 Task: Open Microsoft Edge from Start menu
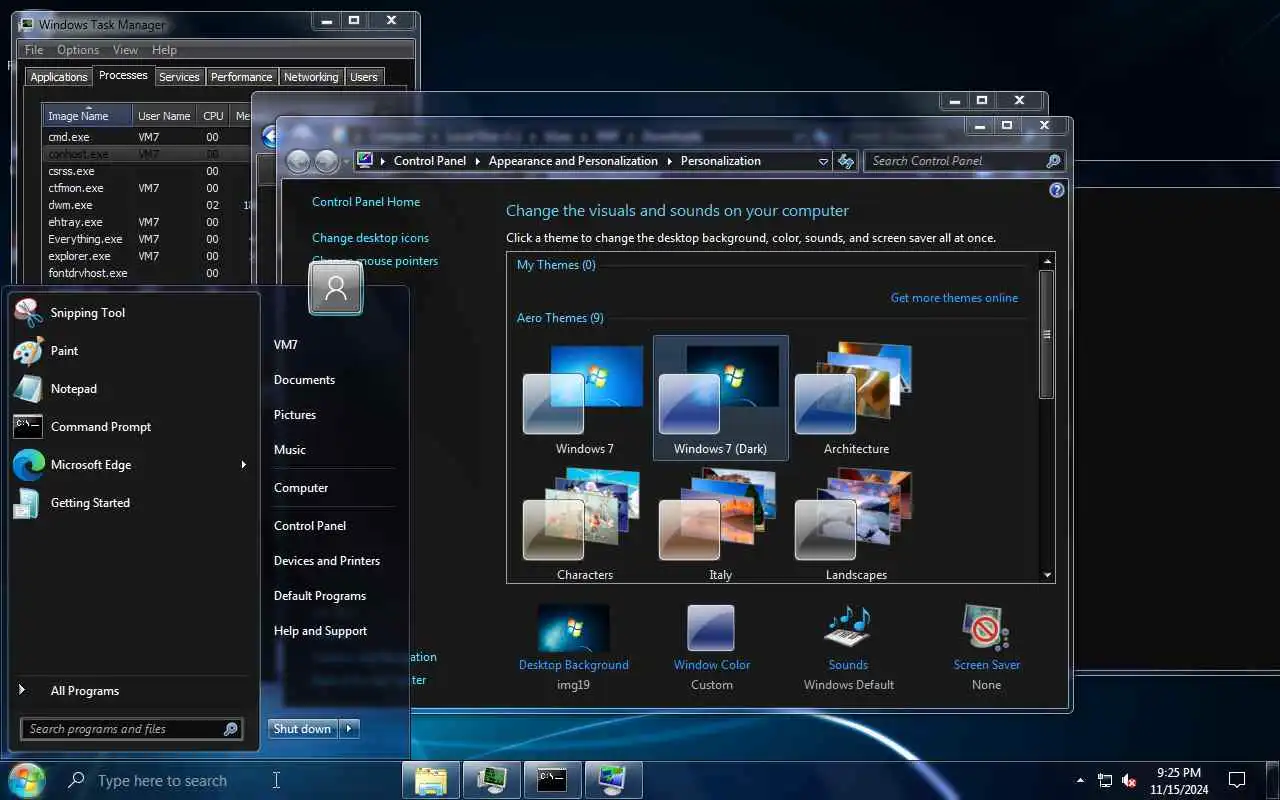(91, 465)
